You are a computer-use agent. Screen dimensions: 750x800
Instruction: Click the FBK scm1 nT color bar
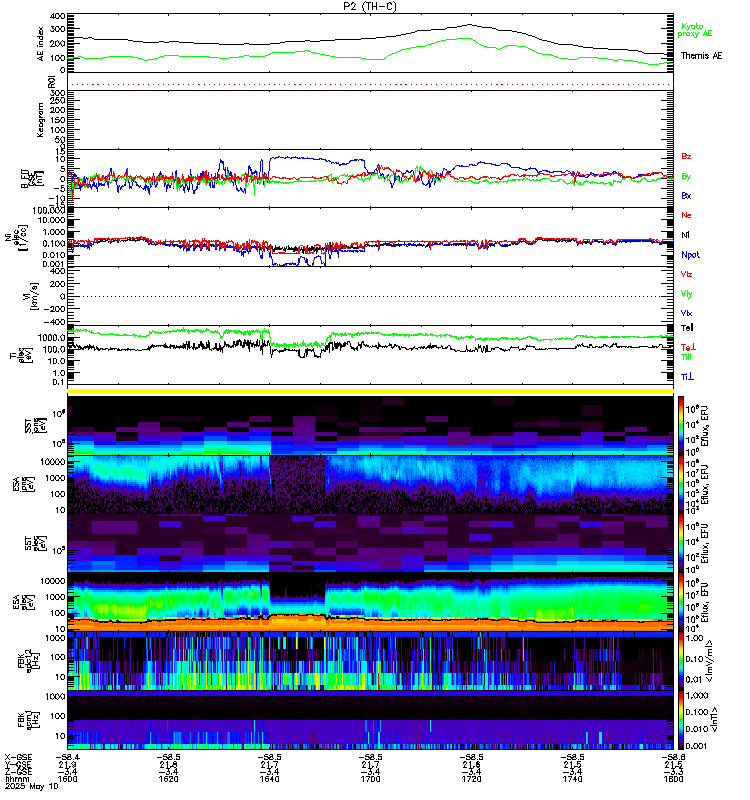[681, 720]
